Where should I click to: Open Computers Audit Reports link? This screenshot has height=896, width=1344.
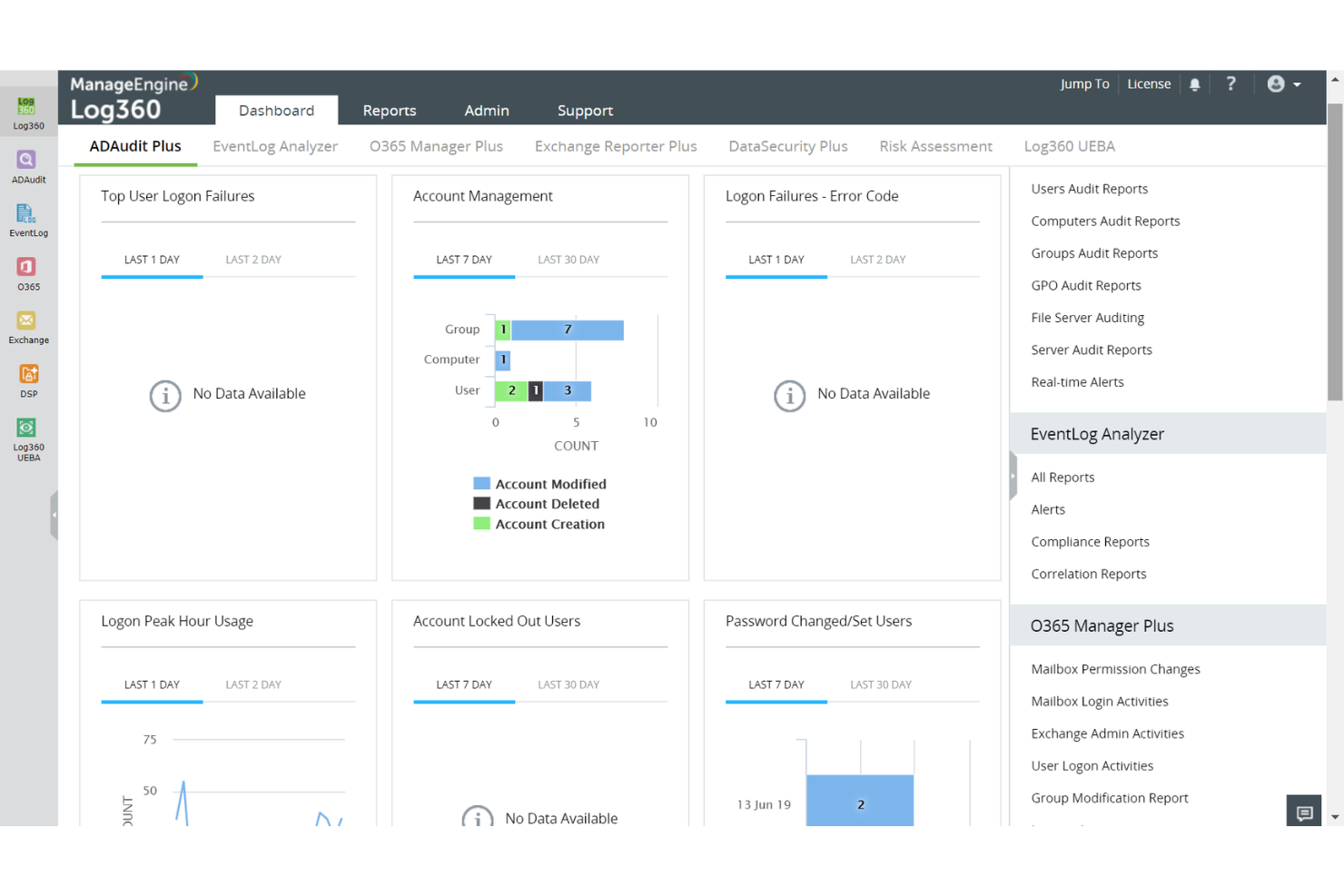[x=1105, y=221]
